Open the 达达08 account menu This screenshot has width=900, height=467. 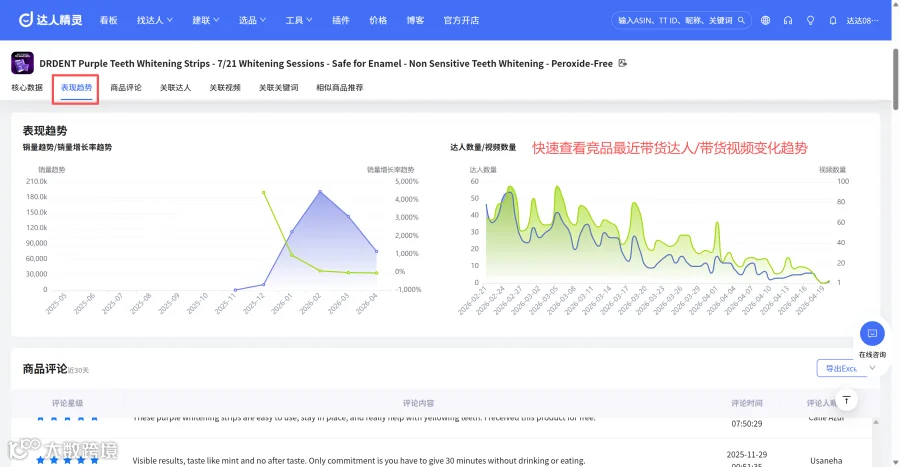point(862,20)
